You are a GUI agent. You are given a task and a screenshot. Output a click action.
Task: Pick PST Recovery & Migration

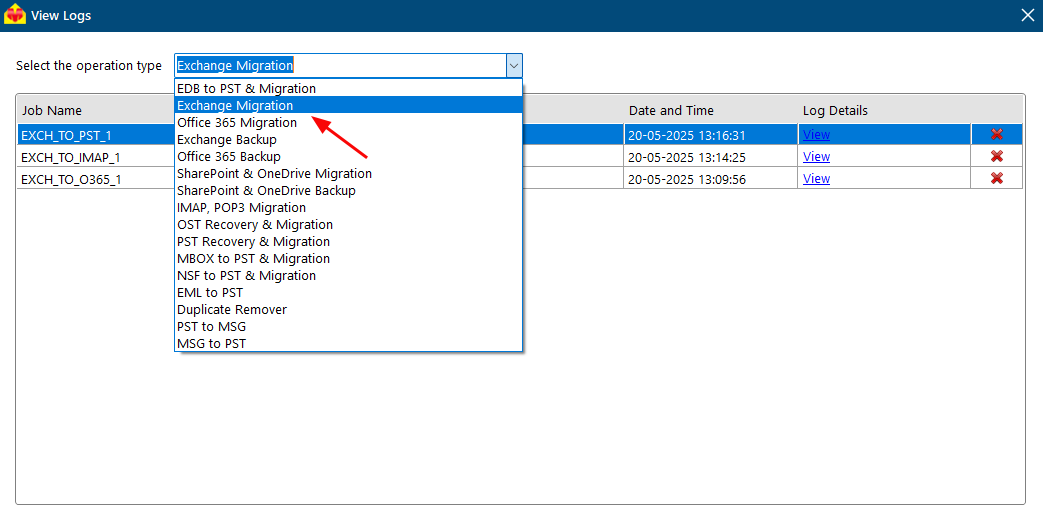point(348,242)
